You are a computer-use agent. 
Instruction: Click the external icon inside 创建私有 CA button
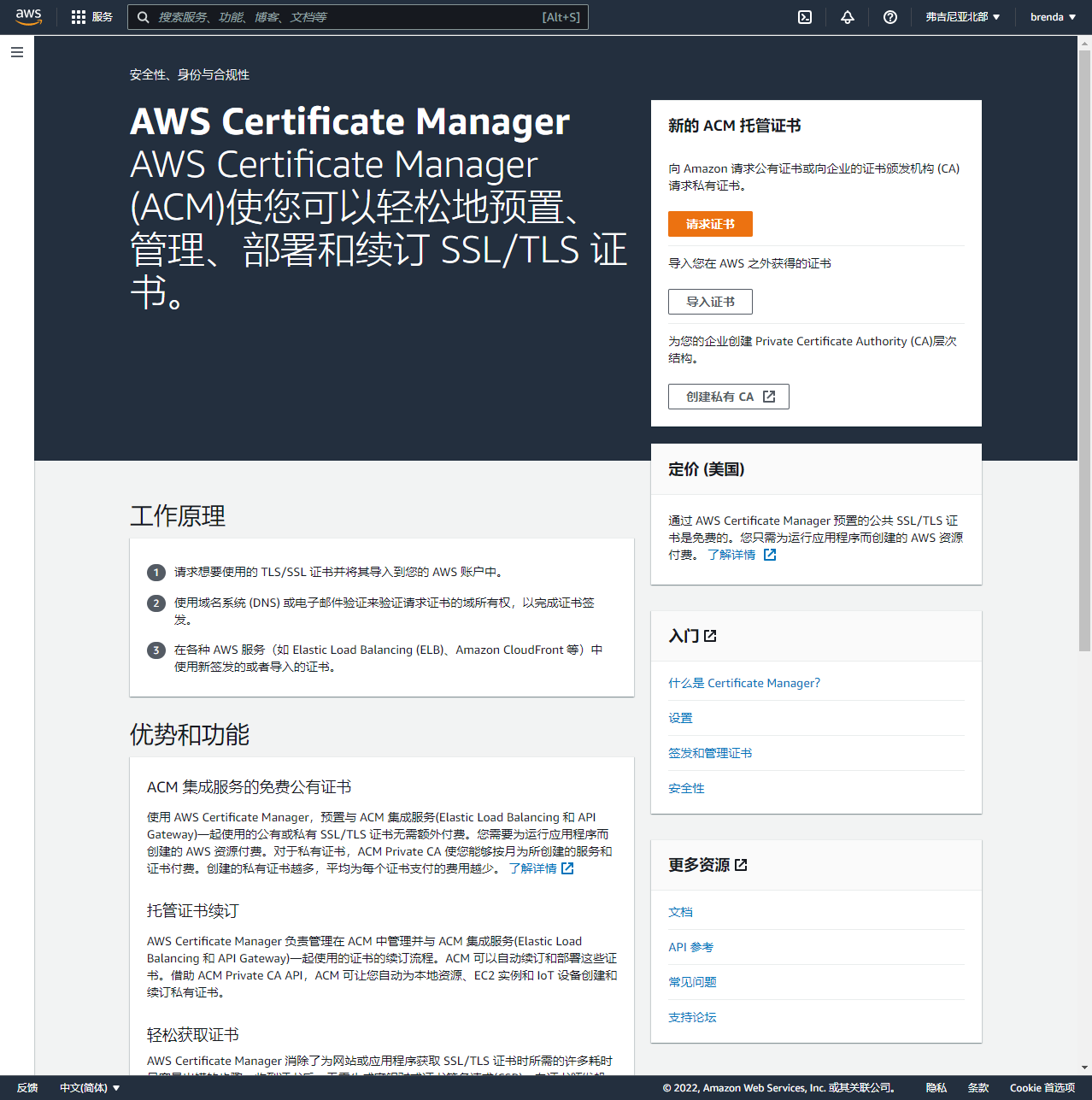coord(769,397)
